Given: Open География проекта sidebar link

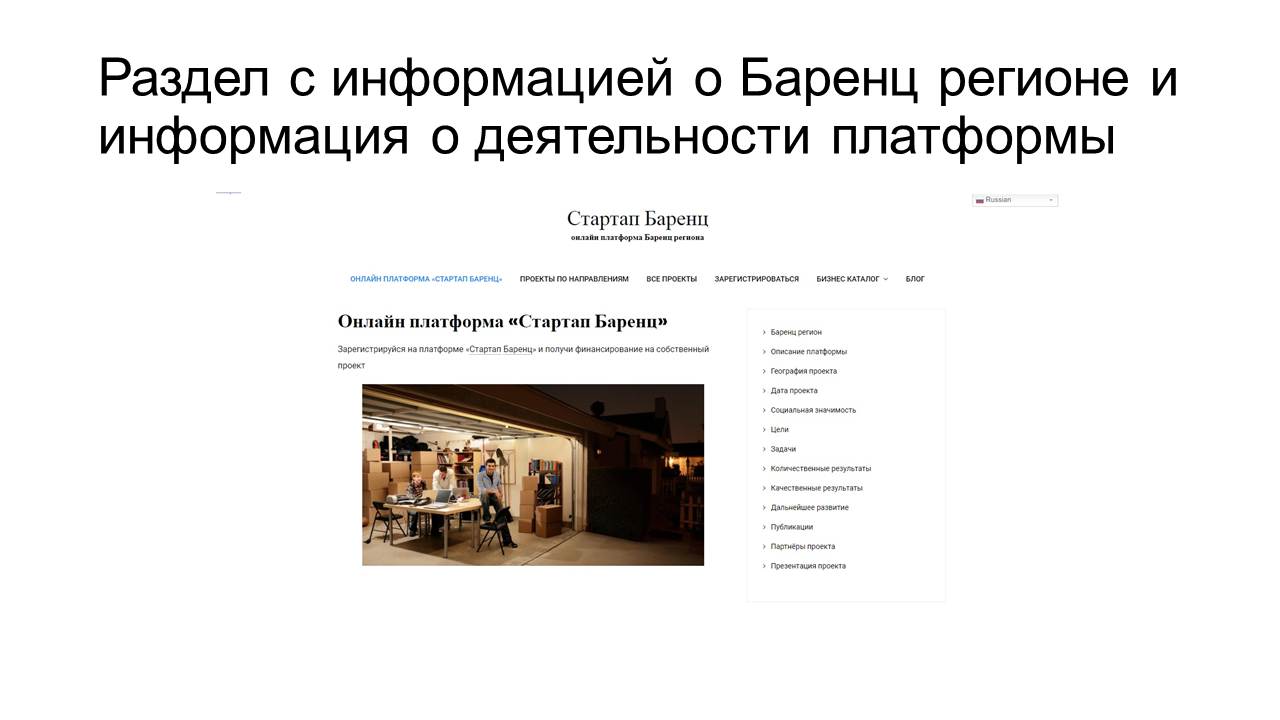Looking at the screenshot, I should [x=803, y=371].
